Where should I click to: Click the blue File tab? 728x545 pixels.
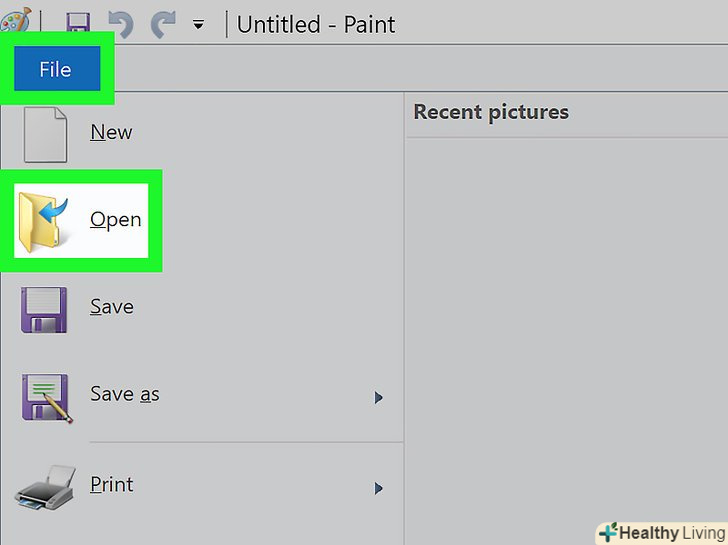pyautogui.click(x=56, y=69)
